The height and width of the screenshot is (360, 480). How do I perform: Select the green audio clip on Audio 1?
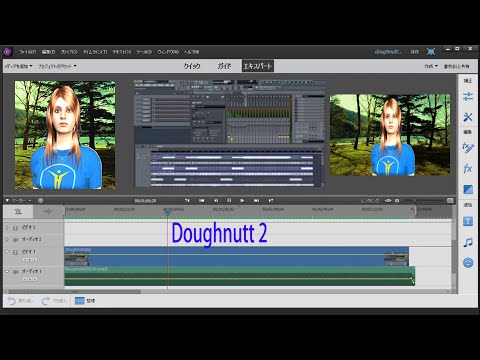point(239,276)
